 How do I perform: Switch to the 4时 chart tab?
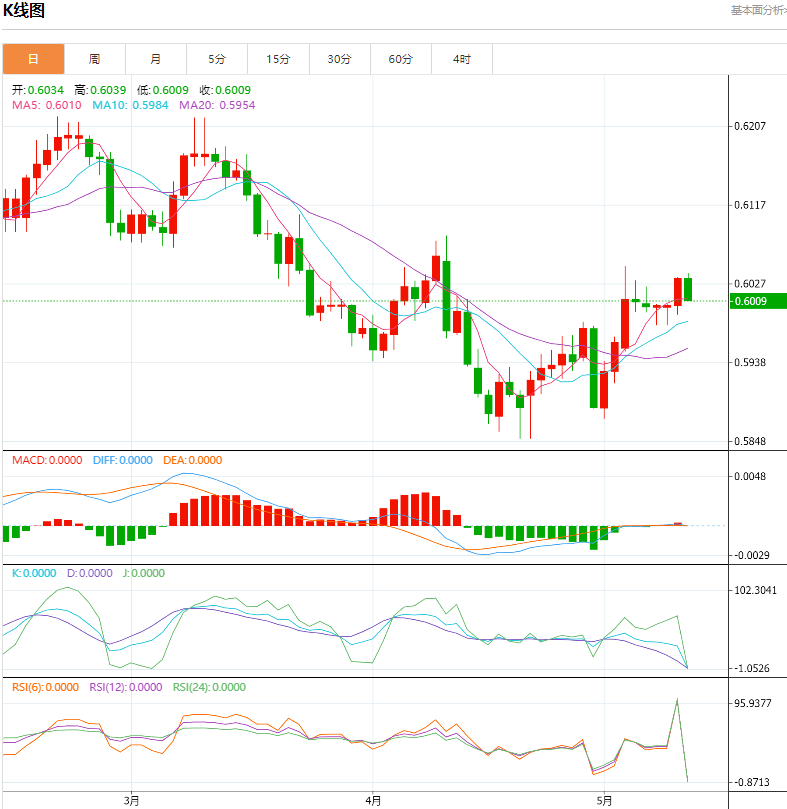461,59
